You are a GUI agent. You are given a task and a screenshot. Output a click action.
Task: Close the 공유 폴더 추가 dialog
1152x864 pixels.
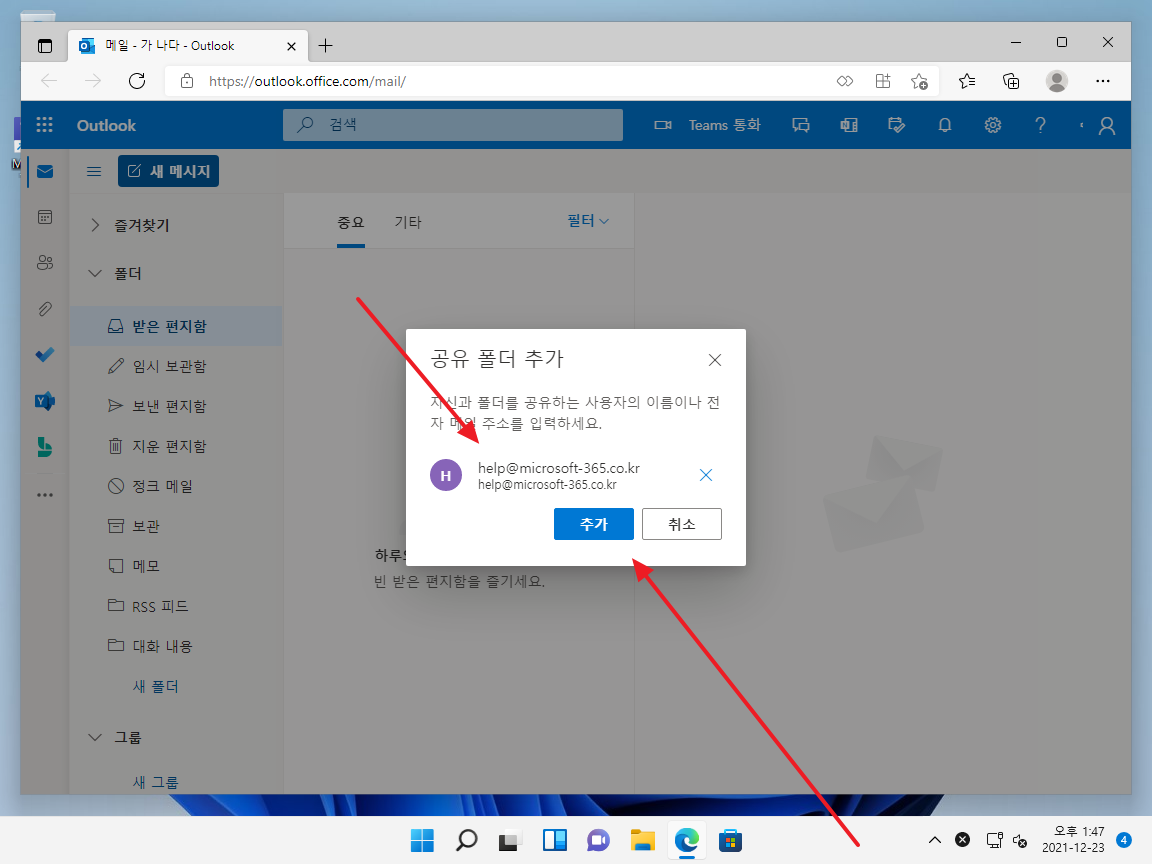tap(715, 360)
